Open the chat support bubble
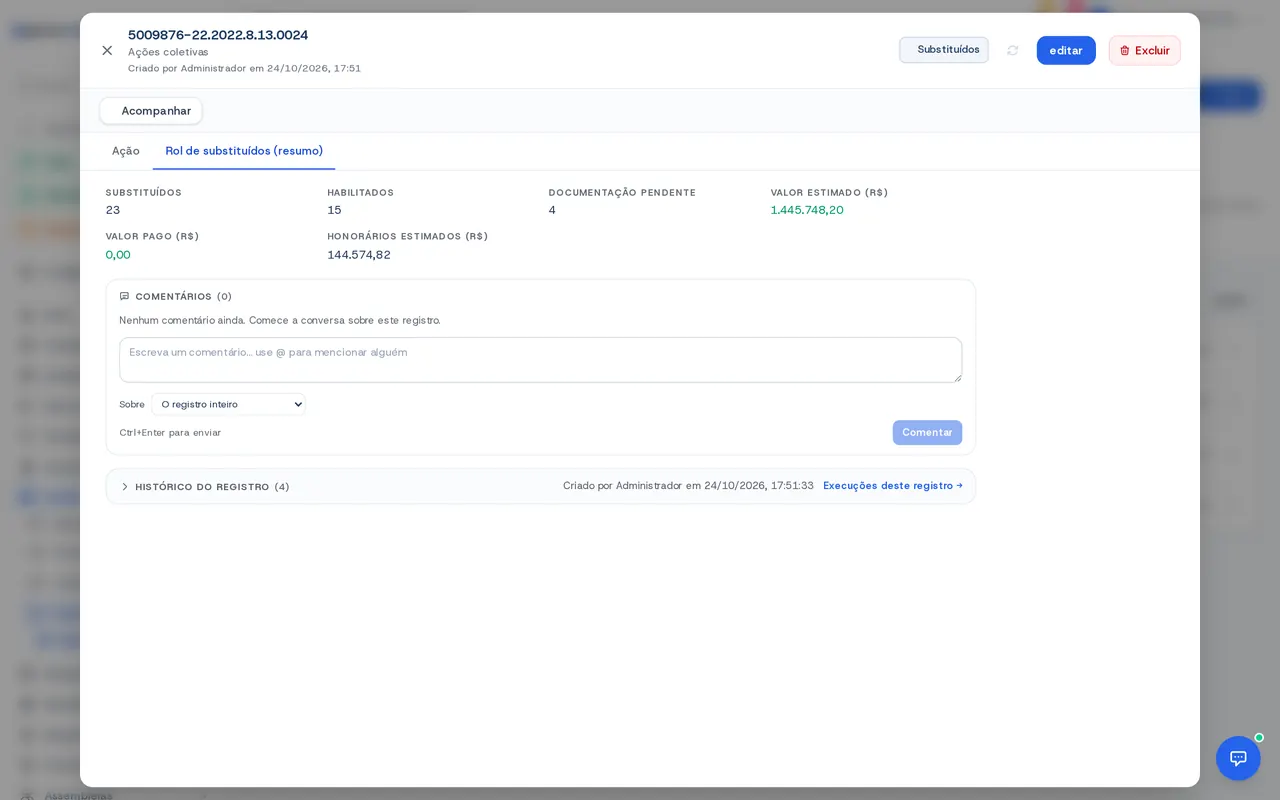Viewport: 1280px width, 800px height. [x=1238, y=758]
